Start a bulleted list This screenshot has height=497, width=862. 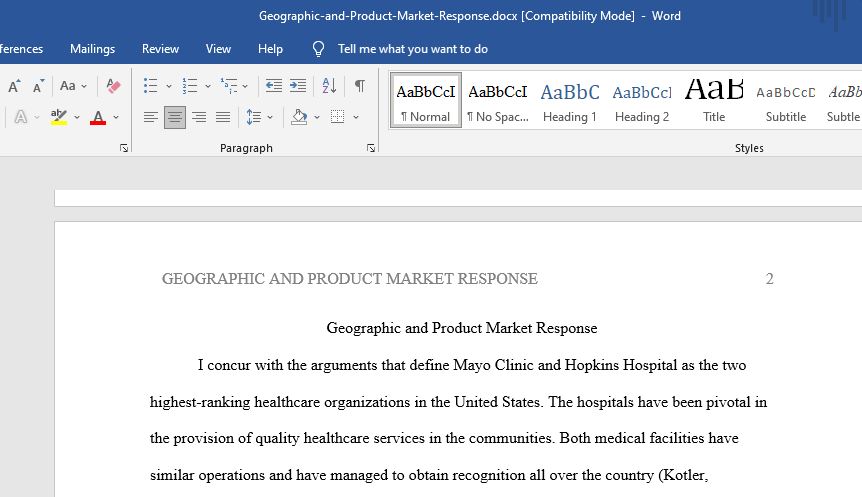point(150,86)
